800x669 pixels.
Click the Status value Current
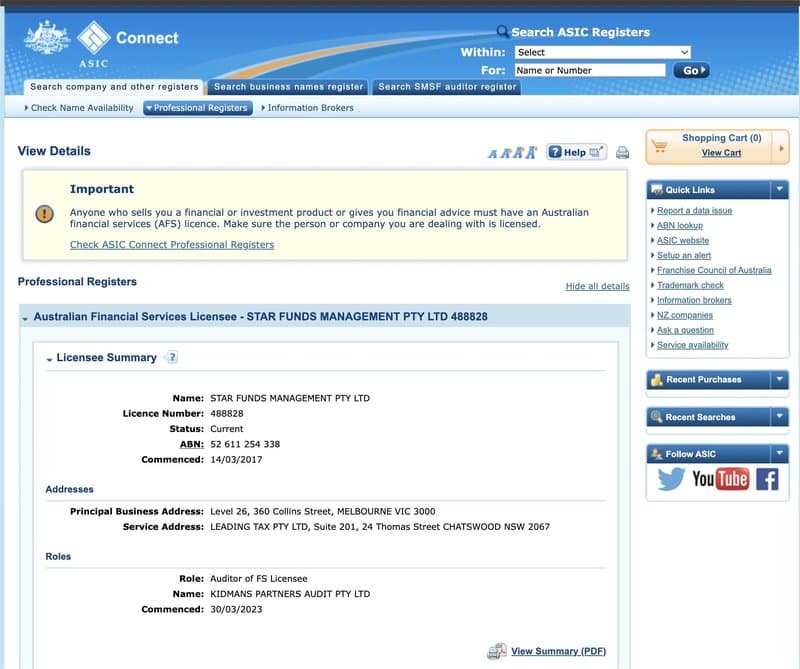coord(227,429)
